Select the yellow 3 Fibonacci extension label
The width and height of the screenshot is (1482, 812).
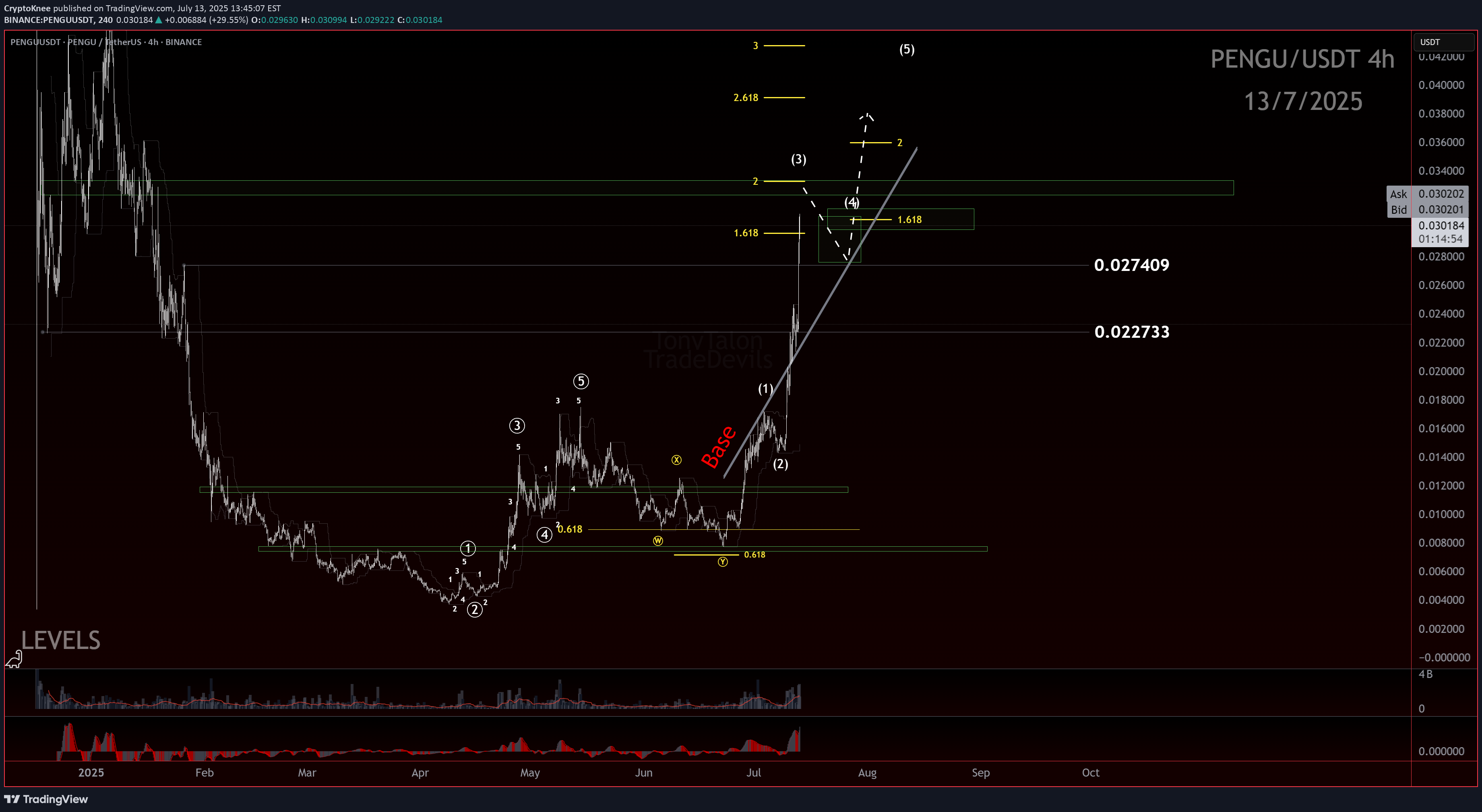pyautogui.click(x=755, y=45)
